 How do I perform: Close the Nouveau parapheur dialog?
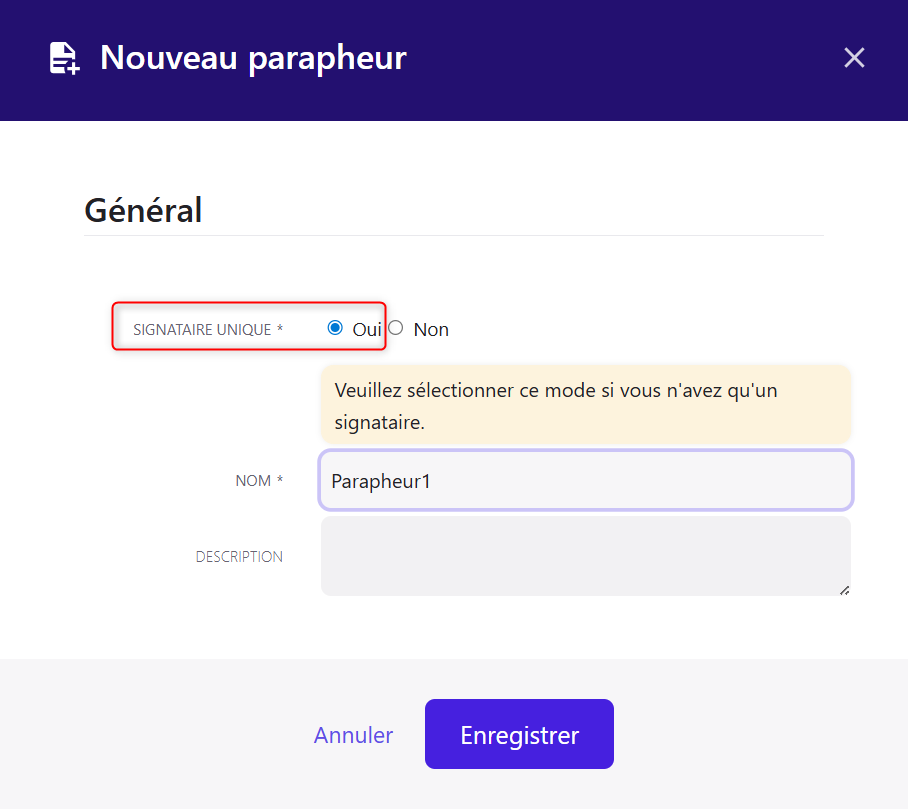coord(854,58)
